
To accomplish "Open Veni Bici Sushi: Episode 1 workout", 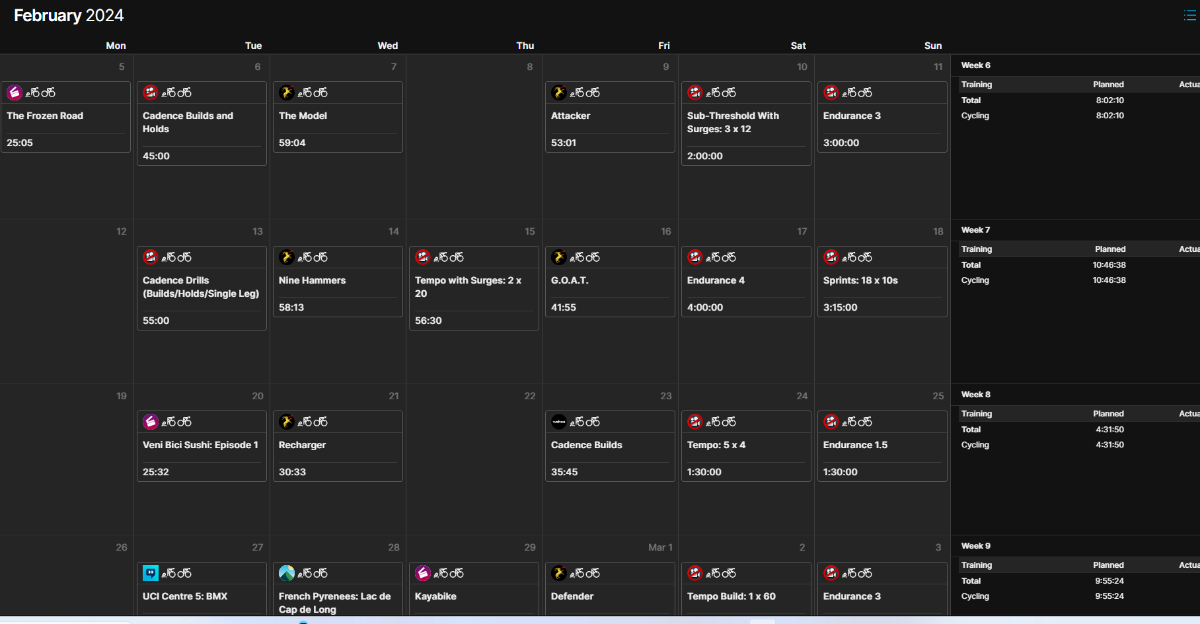I will tap(200, 445).
